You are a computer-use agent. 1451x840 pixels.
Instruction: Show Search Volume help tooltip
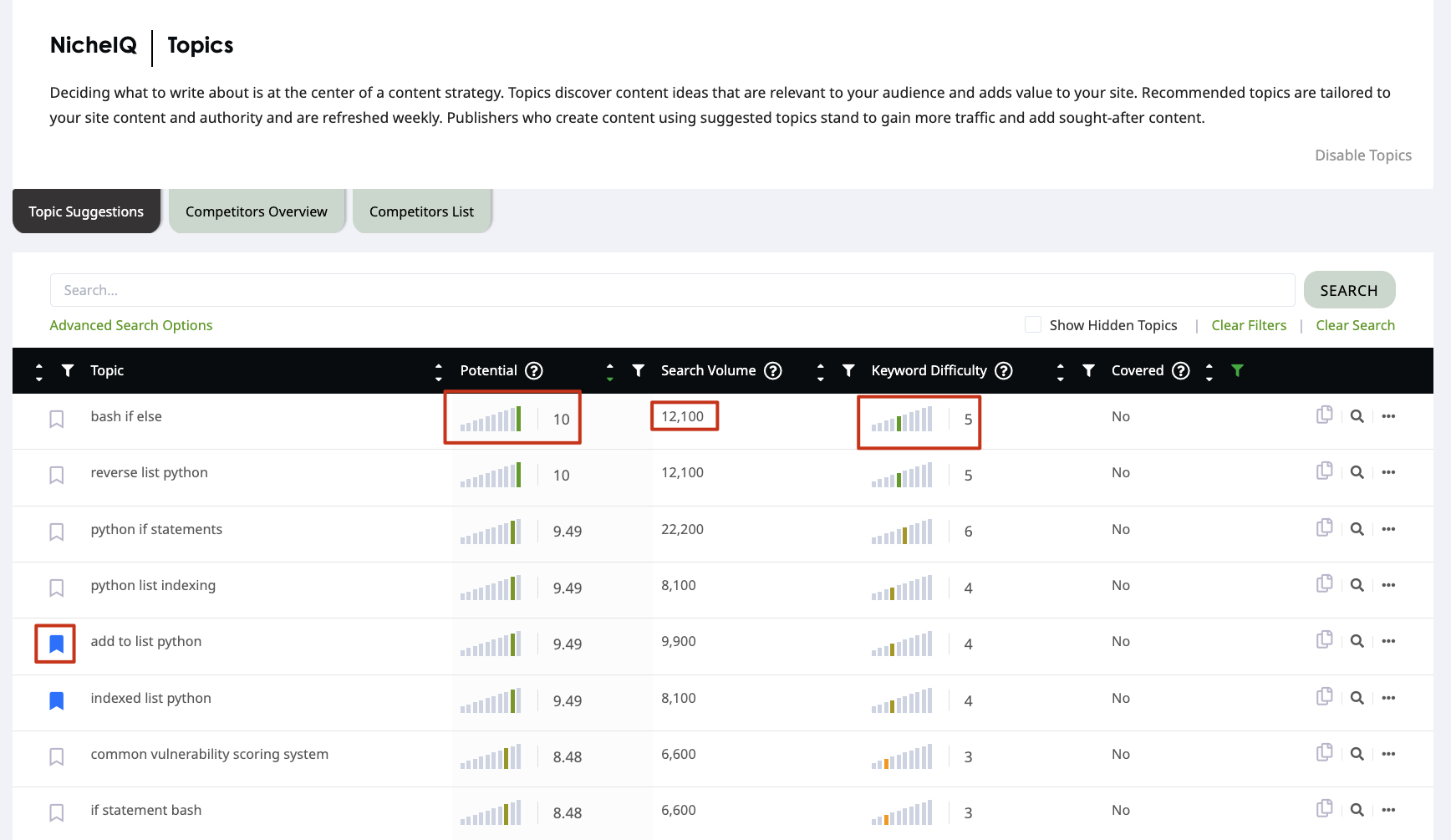pos(773,370)
